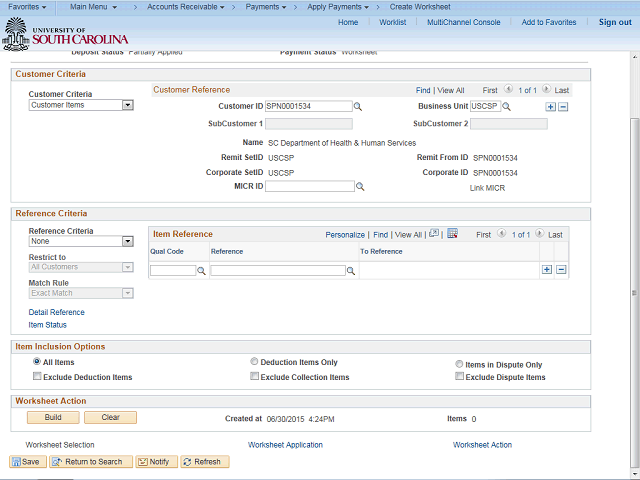Click in Item Reference input field
This screenshot has height=480, width=640.
tap(278, 271)
